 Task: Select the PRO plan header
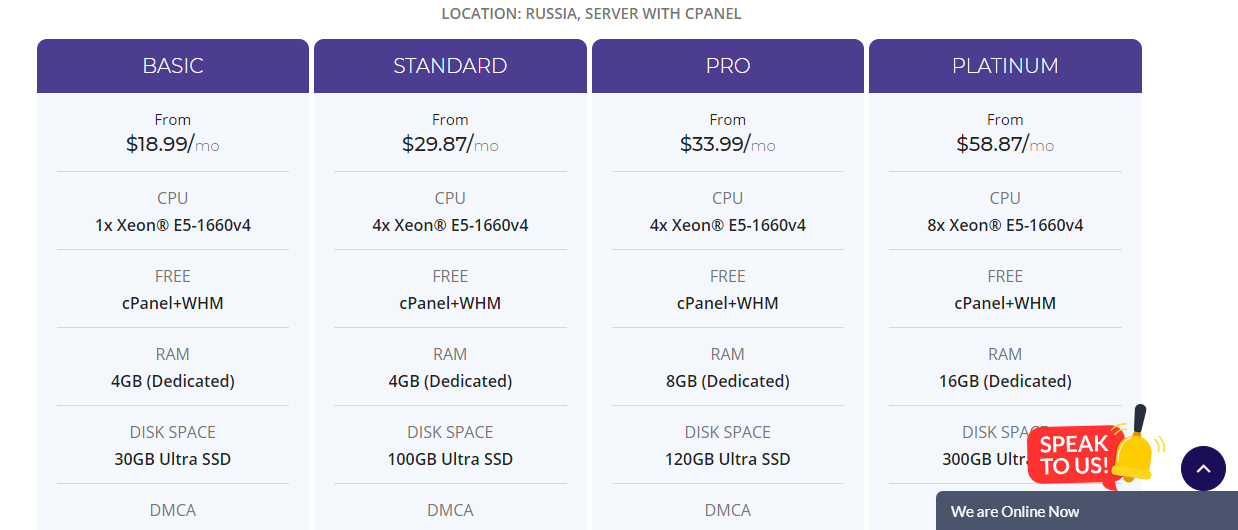(728, 66)
